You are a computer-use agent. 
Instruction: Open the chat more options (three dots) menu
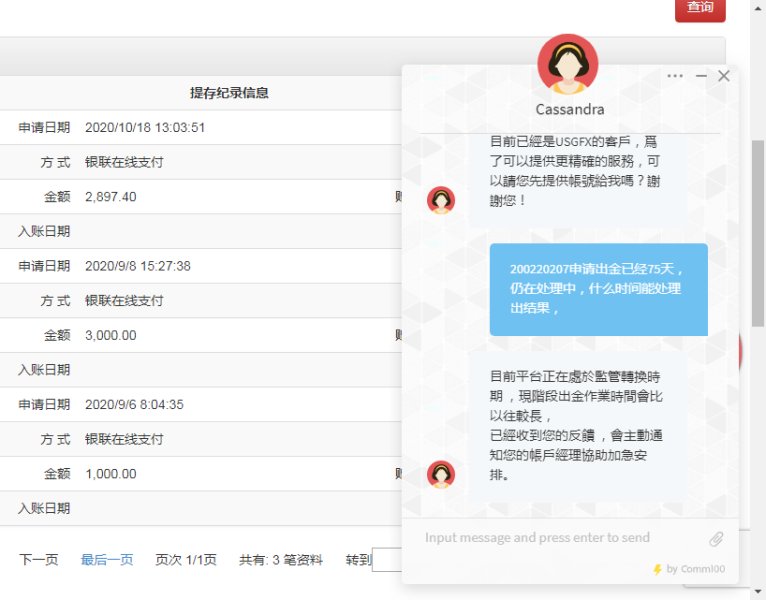[675, 76]
